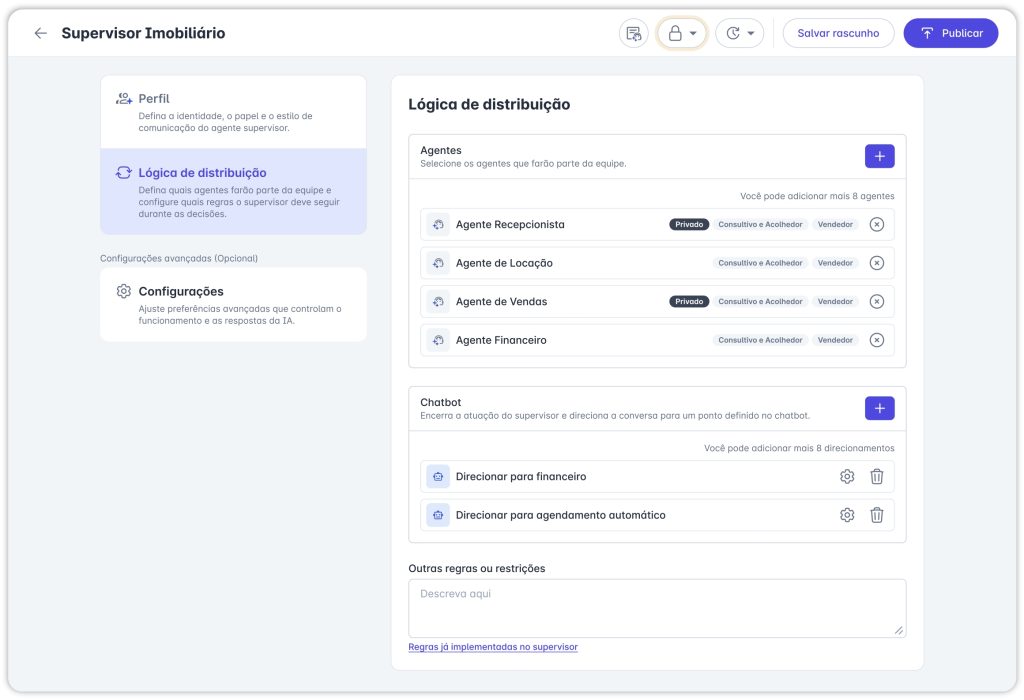Click the back arrow beside Supervisor Imobiliário
Viewport: 1024px width, 700px height.
click(40, 33)
